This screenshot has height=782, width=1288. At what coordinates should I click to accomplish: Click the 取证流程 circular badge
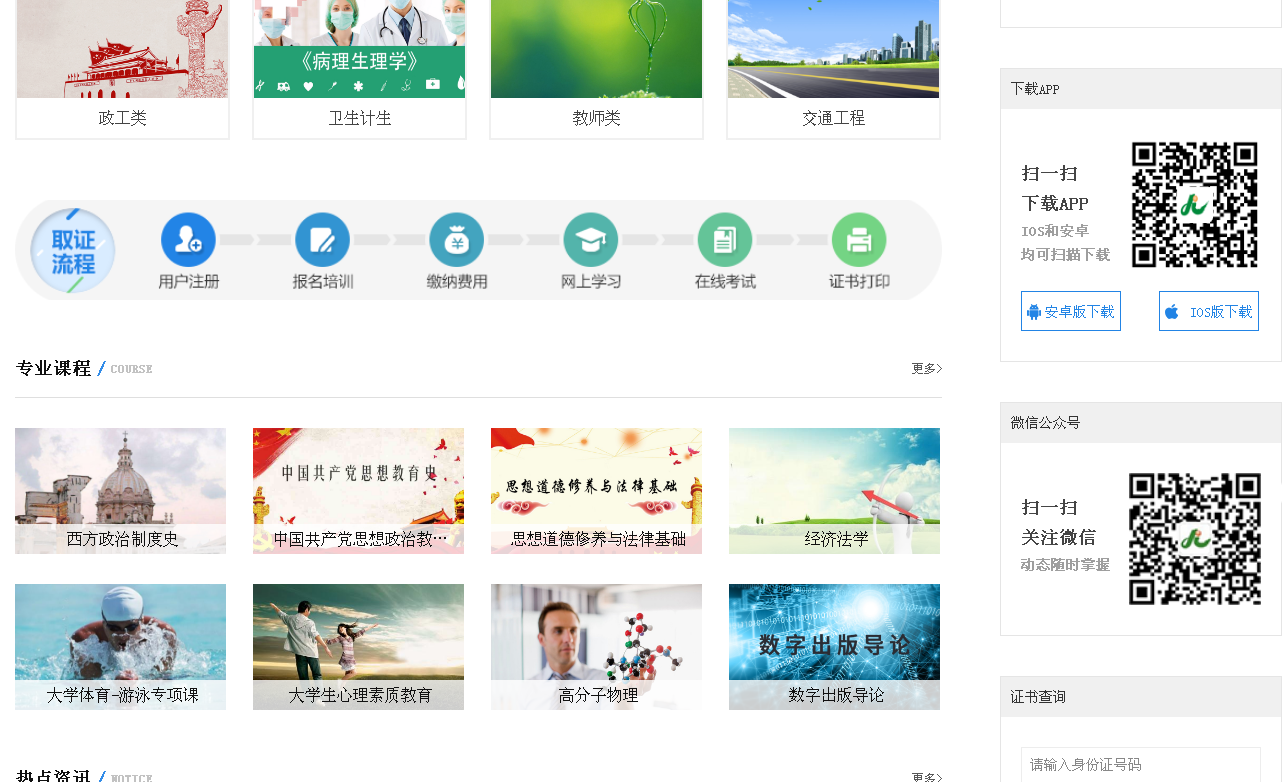[73, 251]
